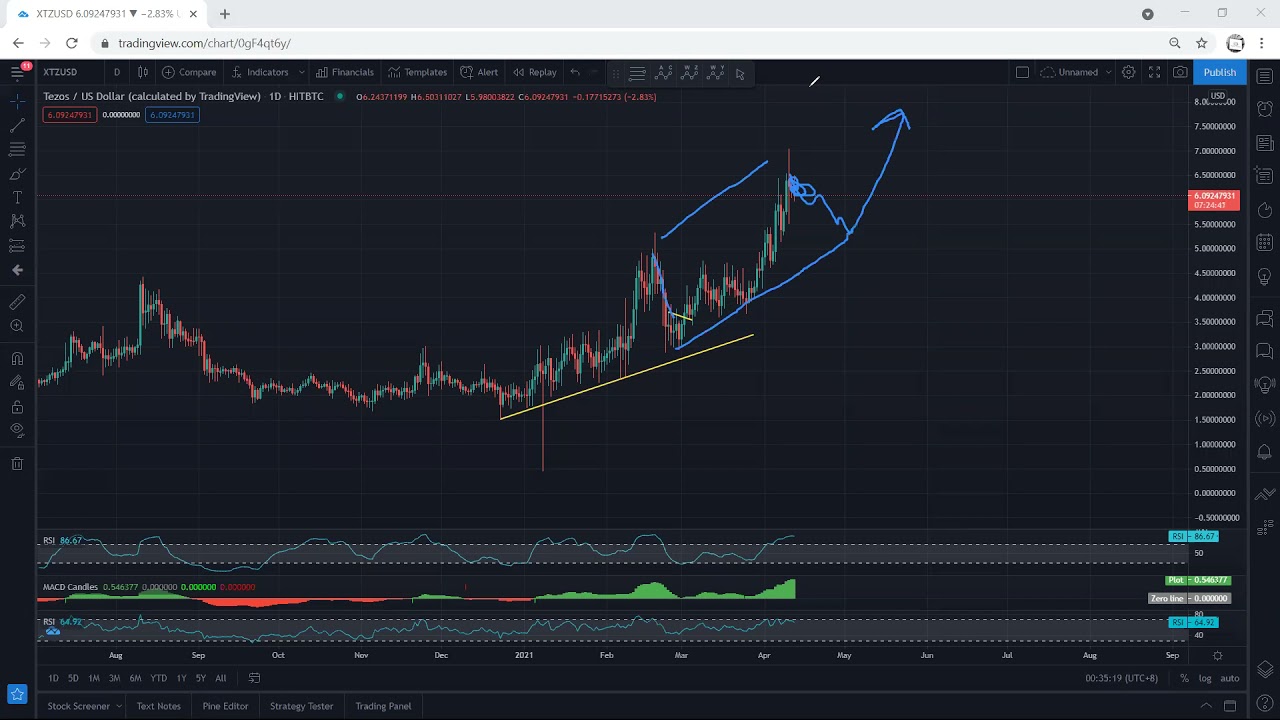Screen dimensions: 1280x720
Task: Select the 6M date range
Action: tap(135, 678)
